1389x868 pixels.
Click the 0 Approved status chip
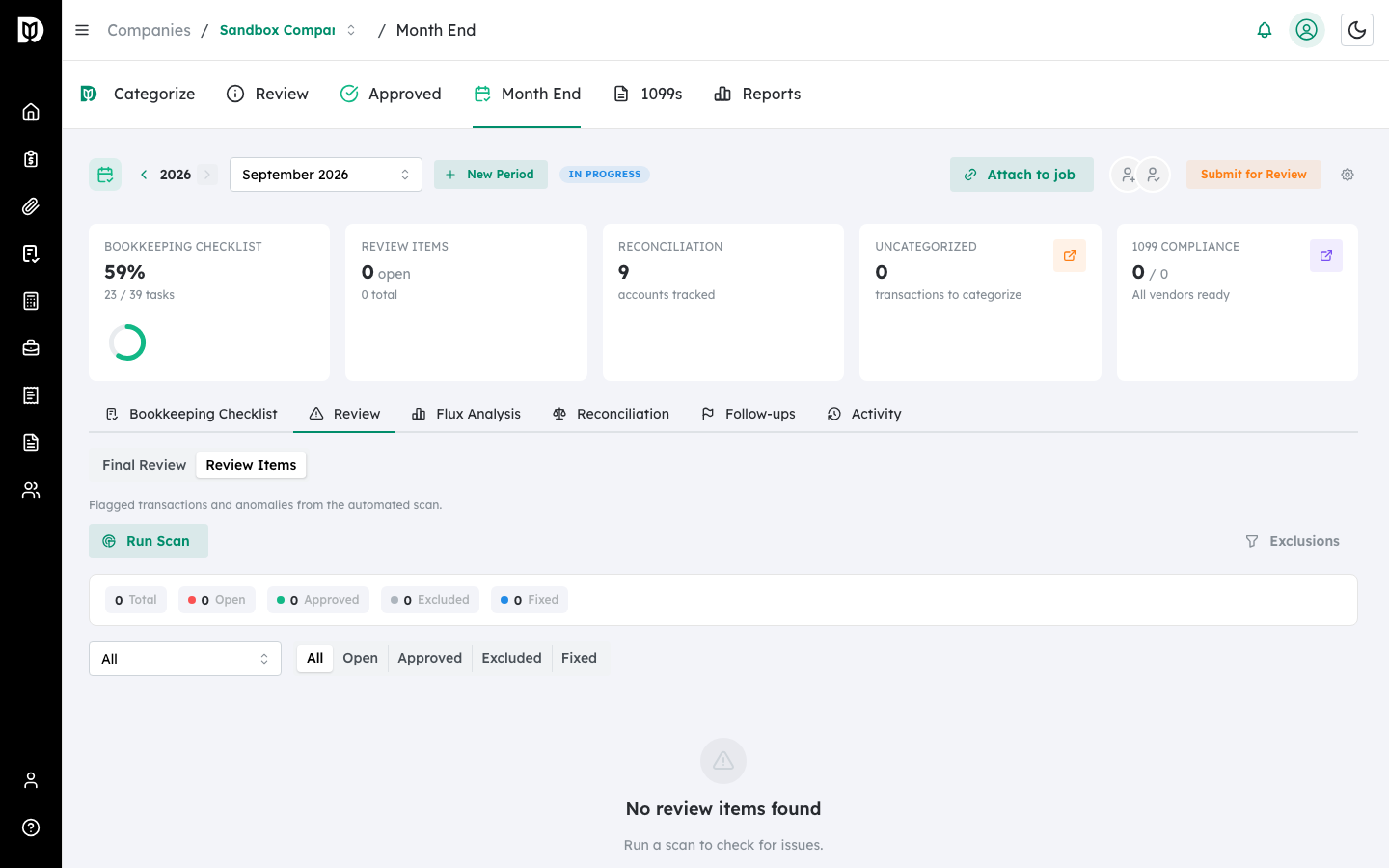click(x=318, y=600)
